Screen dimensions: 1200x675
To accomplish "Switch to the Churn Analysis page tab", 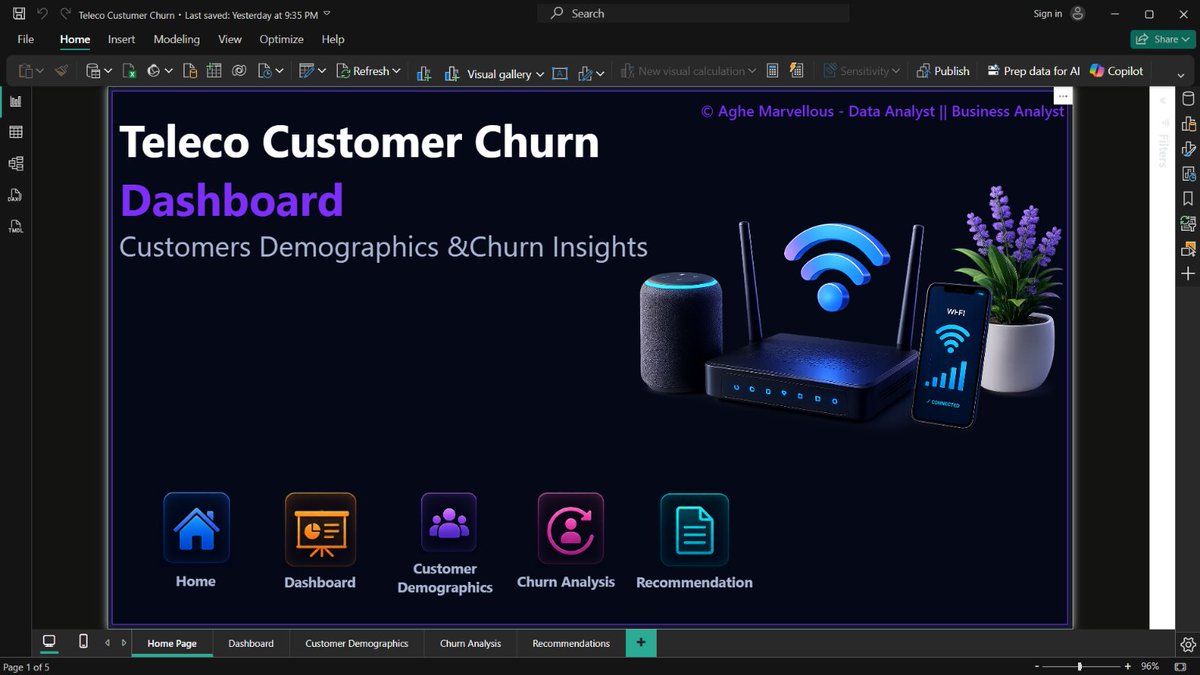I will point(470,643).
